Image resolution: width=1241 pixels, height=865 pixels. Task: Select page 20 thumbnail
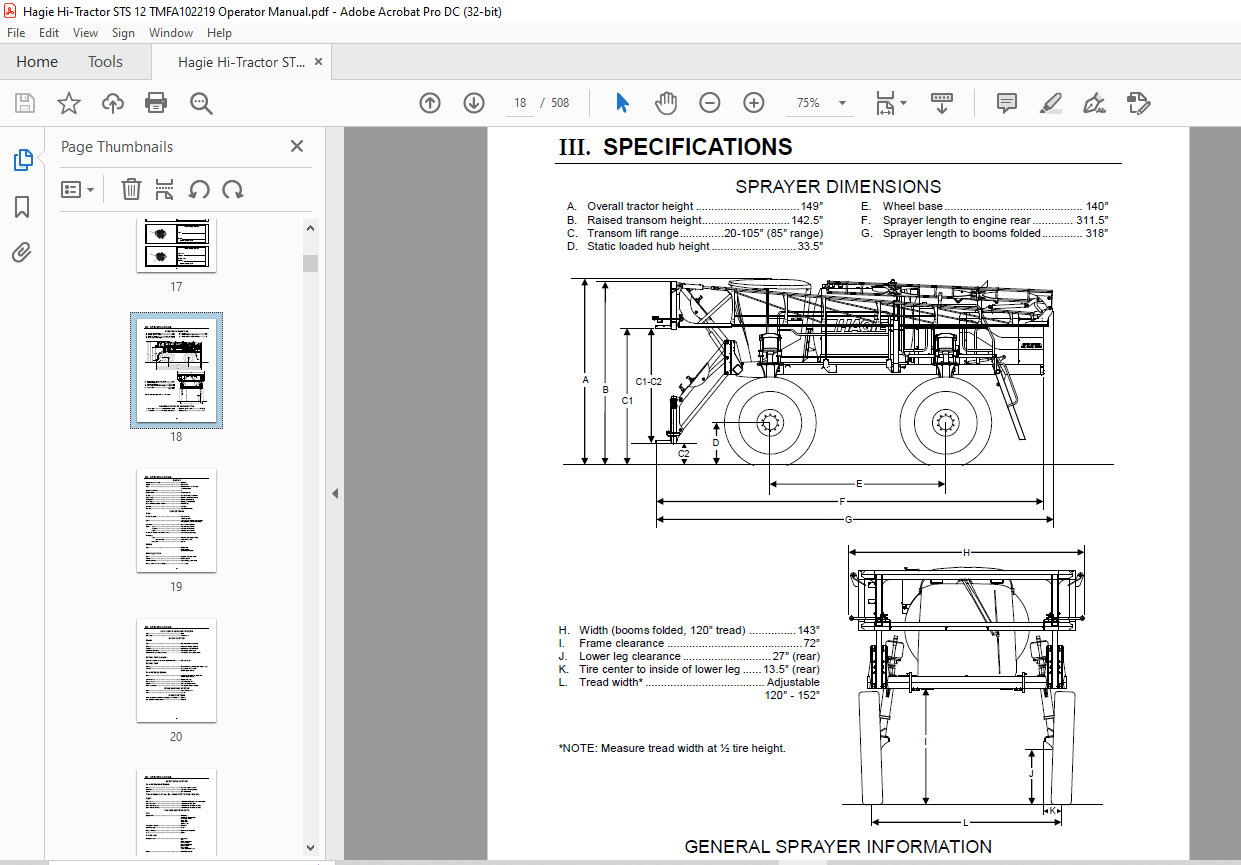click(x=176, y=671)
